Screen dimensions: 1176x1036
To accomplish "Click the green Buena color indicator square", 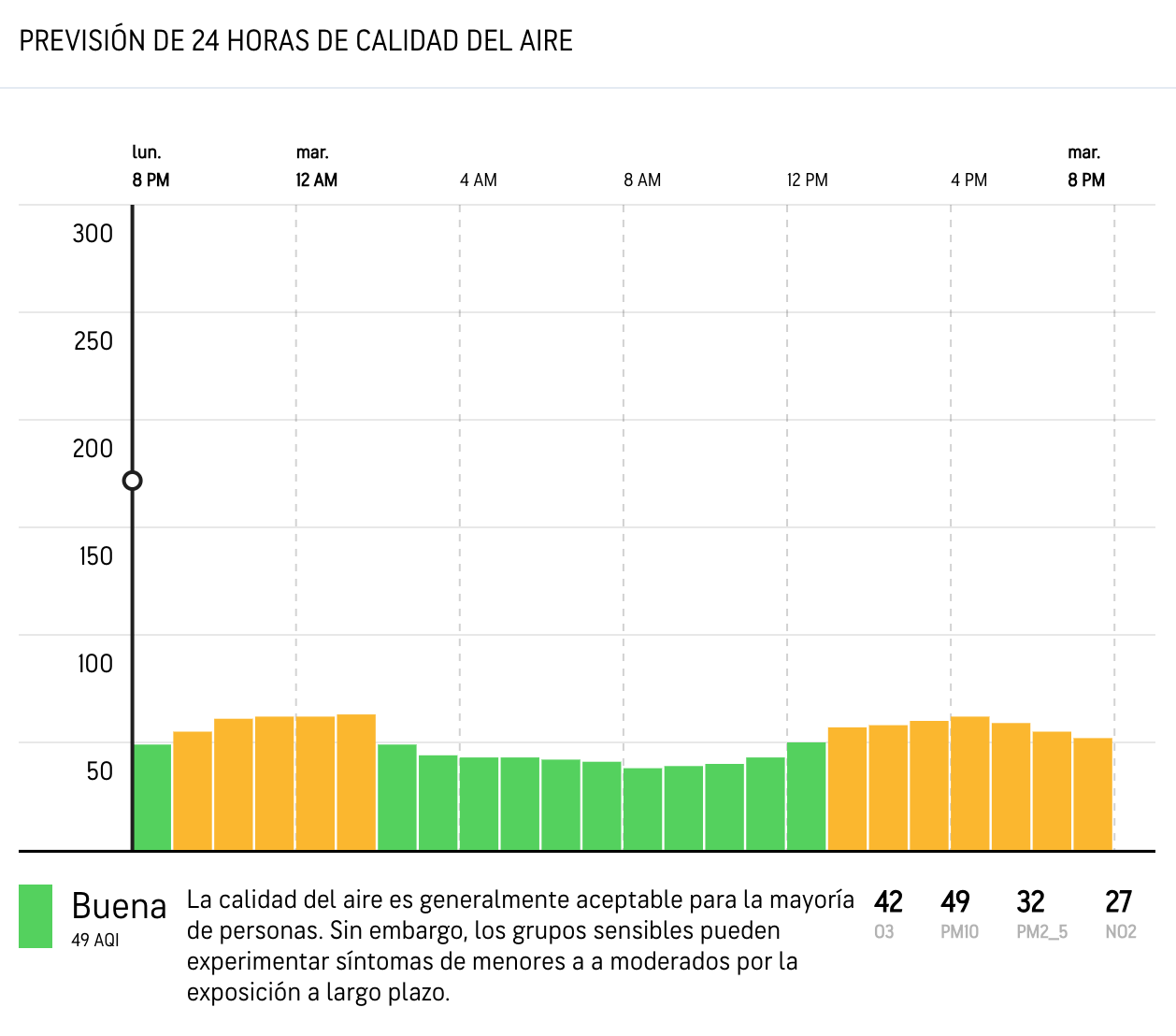I will coord(36,916).
